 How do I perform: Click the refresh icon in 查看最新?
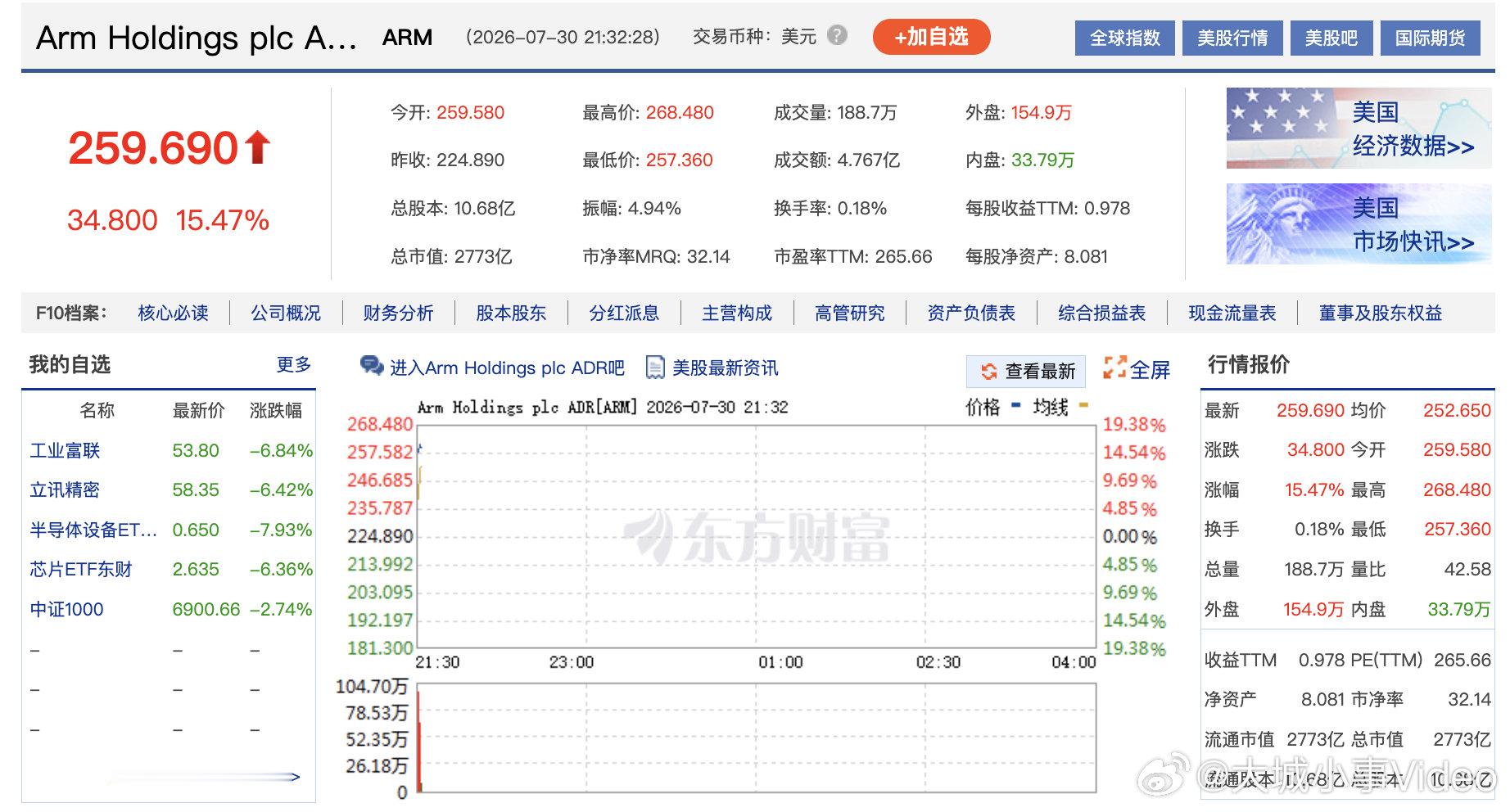(989, 372)
